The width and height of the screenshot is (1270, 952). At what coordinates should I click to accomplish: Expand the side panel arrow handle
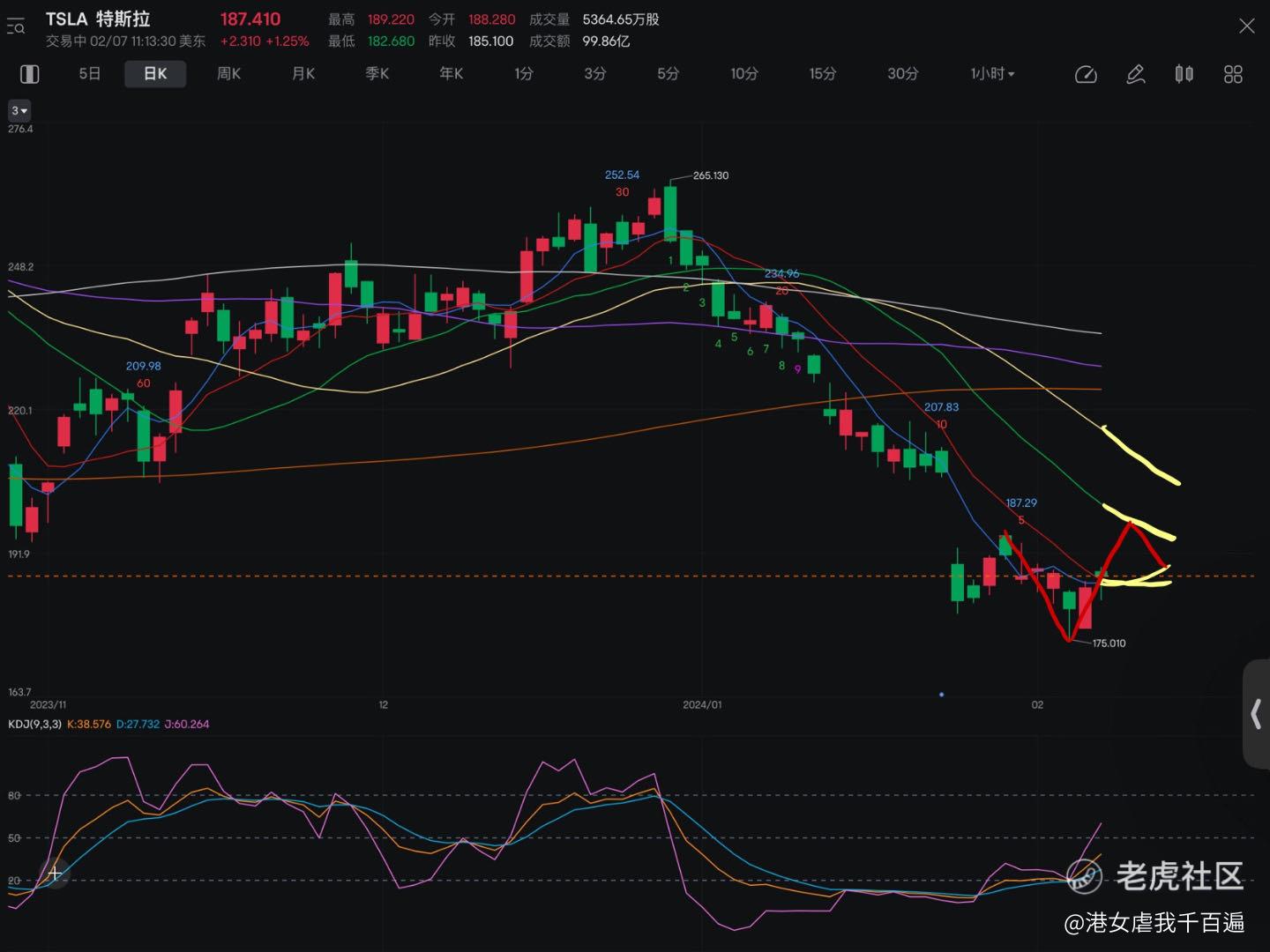(x=1256, y=714)
